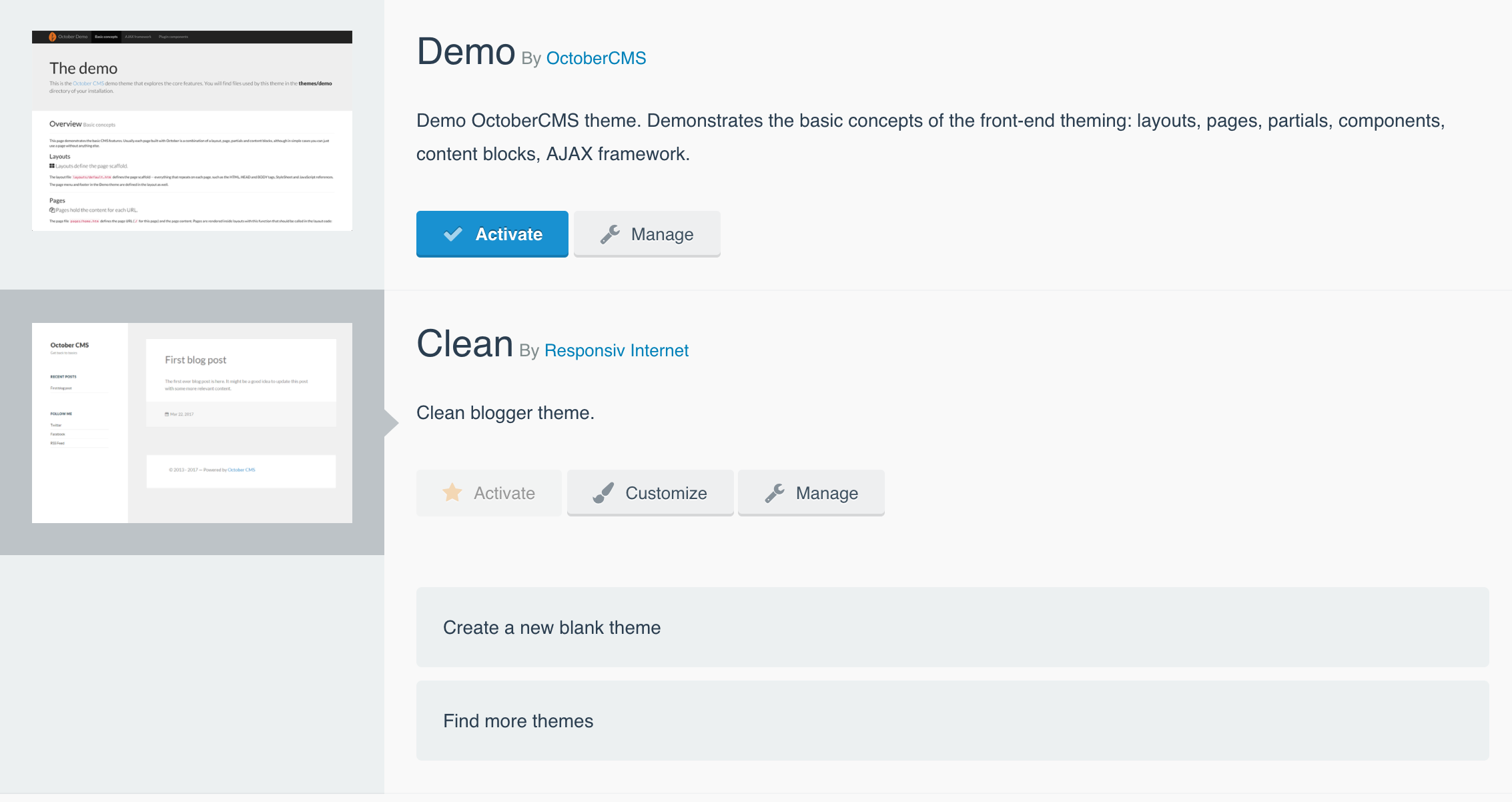The height and width of the screenshot is (802, 1512).
Task: Create a new blank theme
Action: coord(952,627)
